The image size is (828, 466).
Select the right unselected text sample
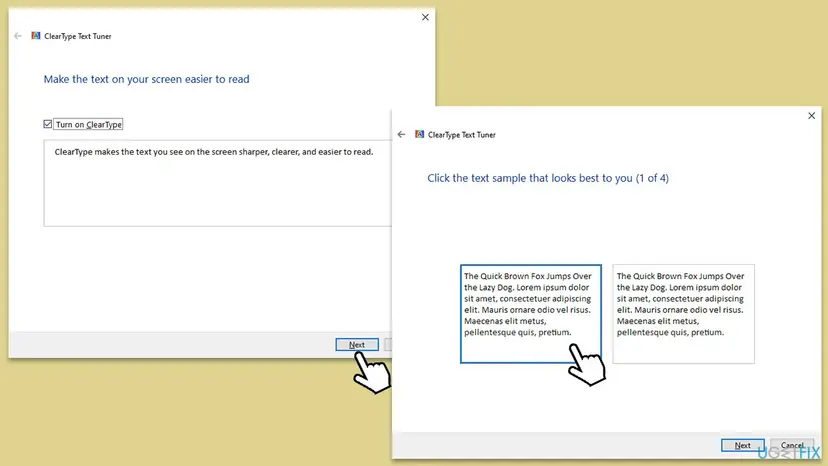[683, 314]
